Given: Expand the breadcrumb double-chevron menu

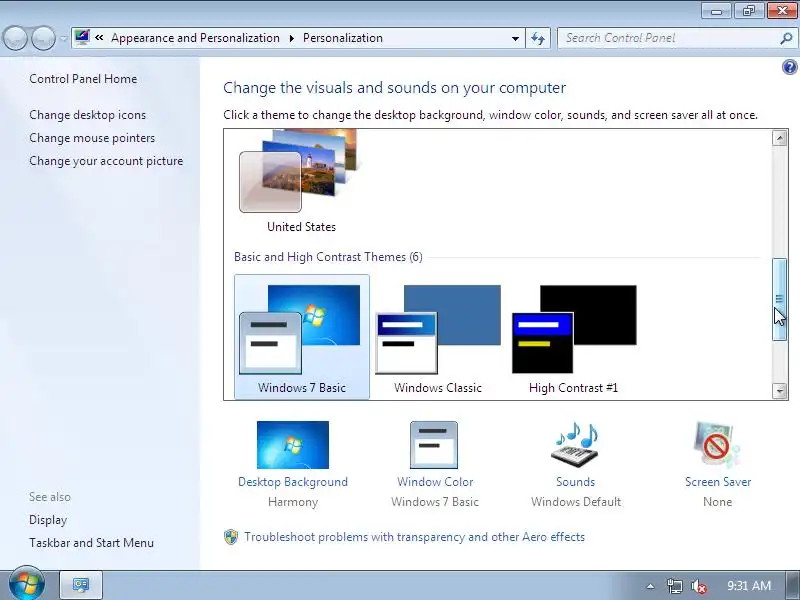Looking at the screenshot, I should point(99,38).
